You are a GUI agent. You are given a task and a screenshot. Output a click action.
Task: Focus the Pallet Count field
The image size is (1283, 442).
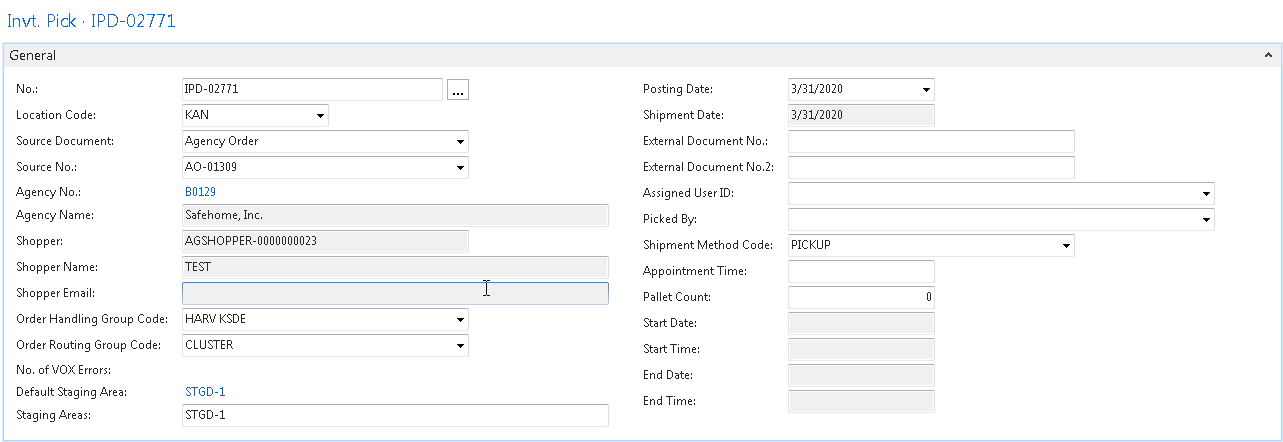860,297
